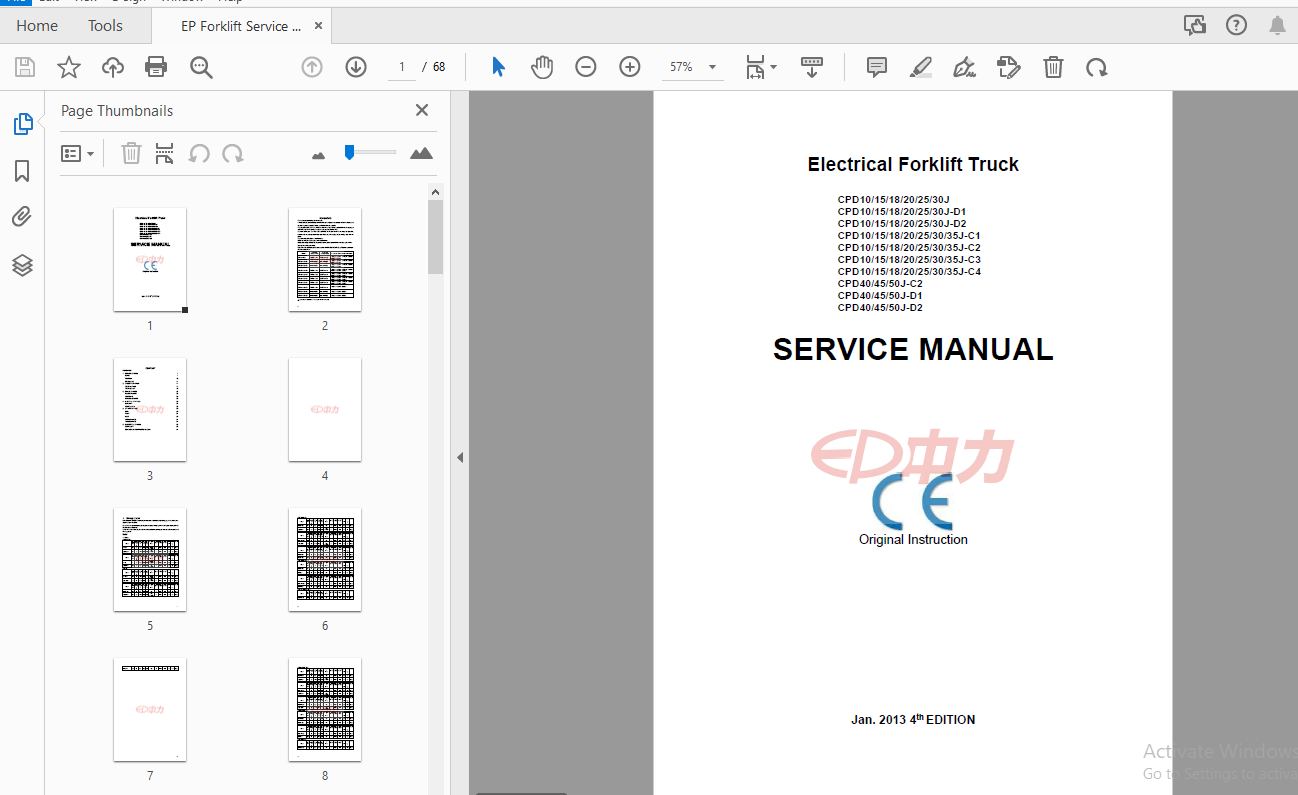The width and height of the screenshot is (1298, 795).
Task: Rotate thumbnail counterclockwise
Action: 199,153
